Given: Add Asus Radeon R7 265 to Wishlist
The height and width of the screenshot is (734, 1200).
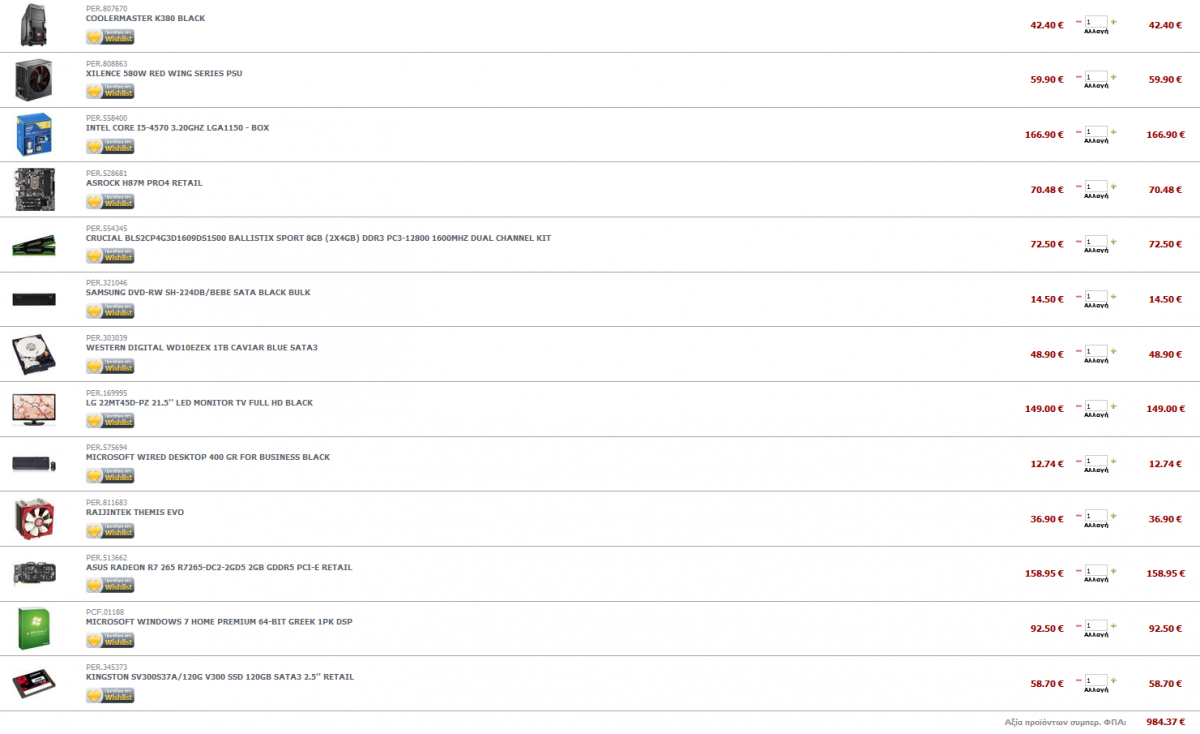Looking at the screenshot, I should (110, 586).
